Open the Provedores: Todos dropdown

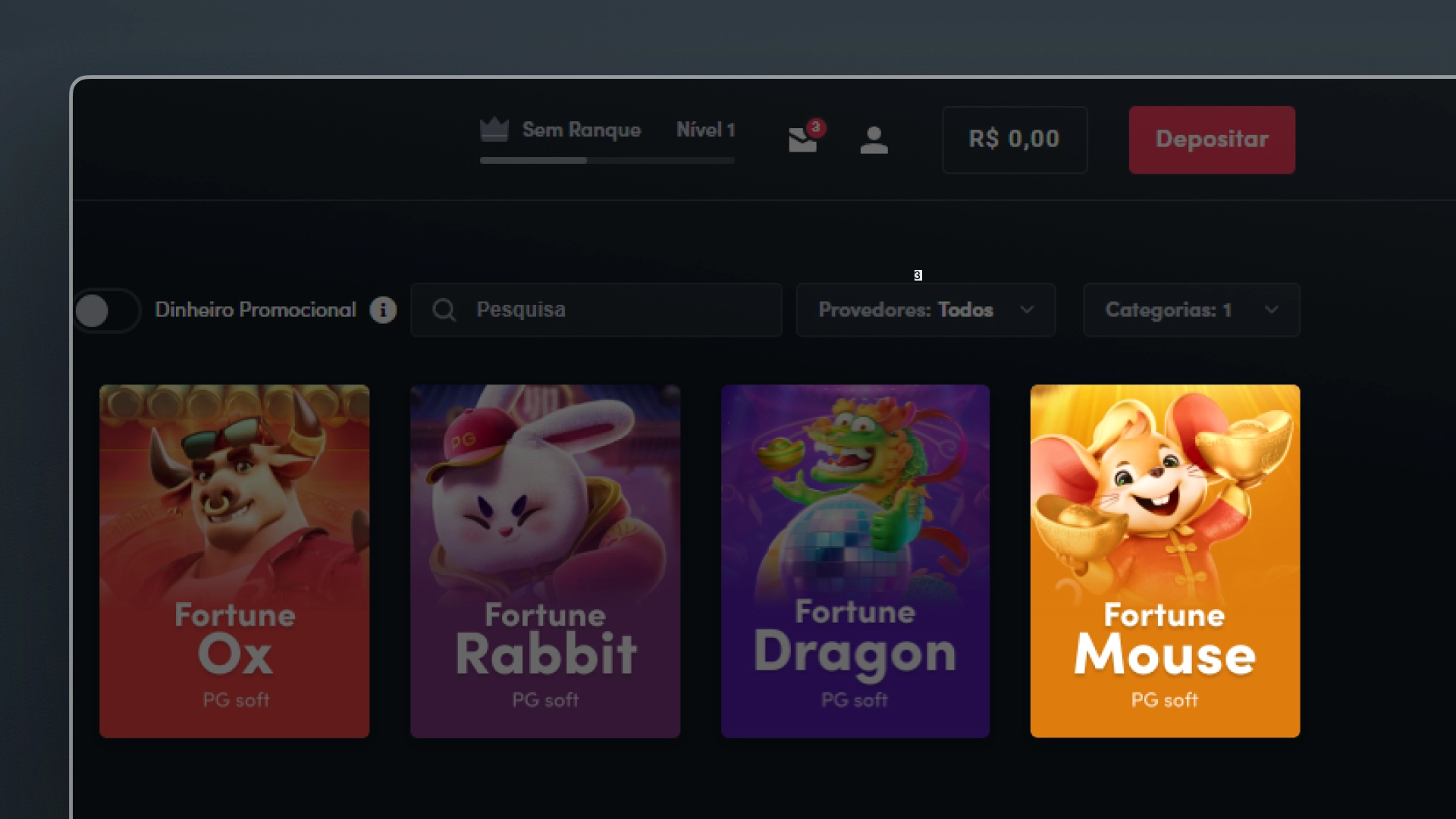click(925, 310)
